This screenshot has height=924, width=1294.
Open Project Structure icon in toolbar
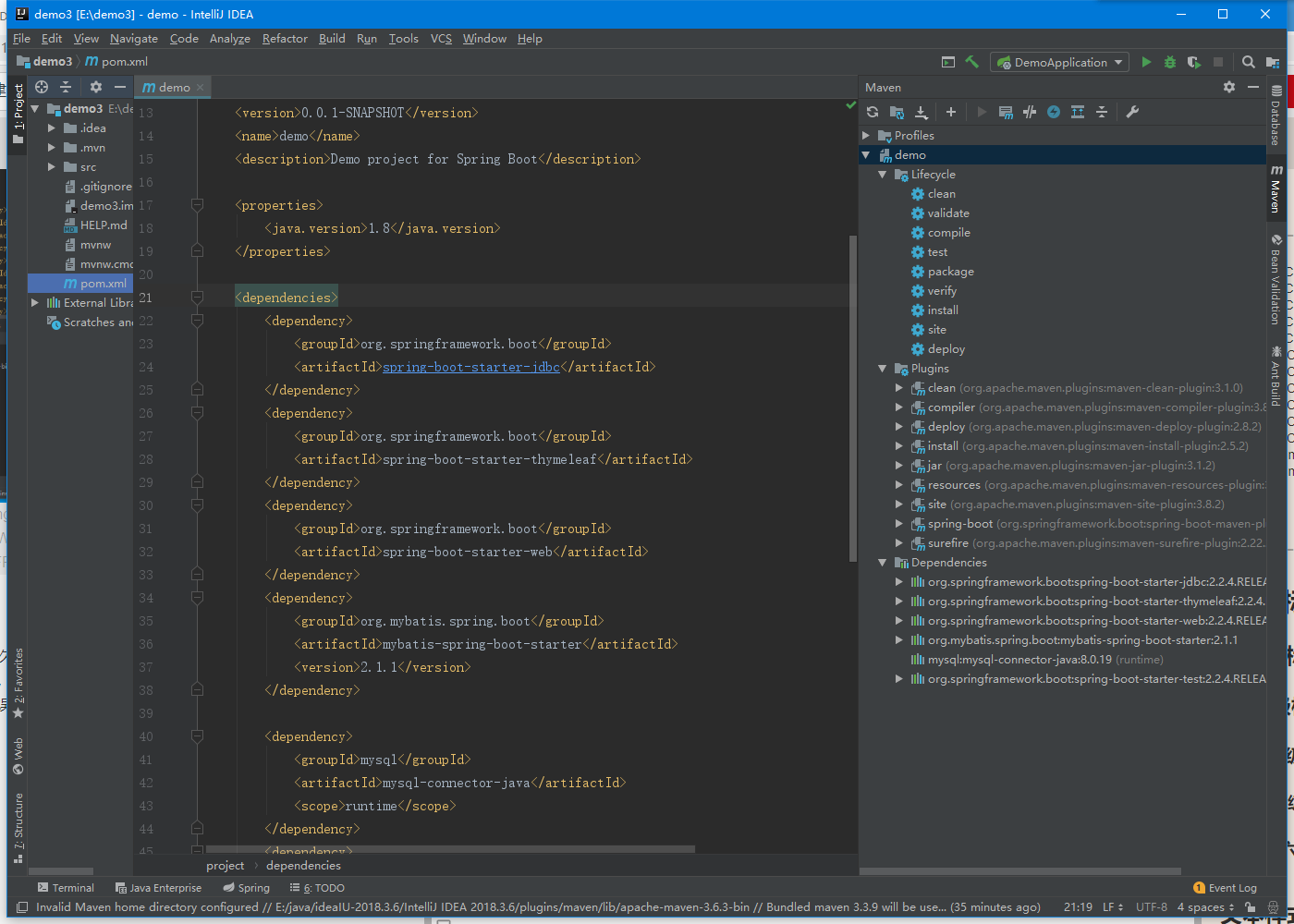click(x=1273, y=62)
